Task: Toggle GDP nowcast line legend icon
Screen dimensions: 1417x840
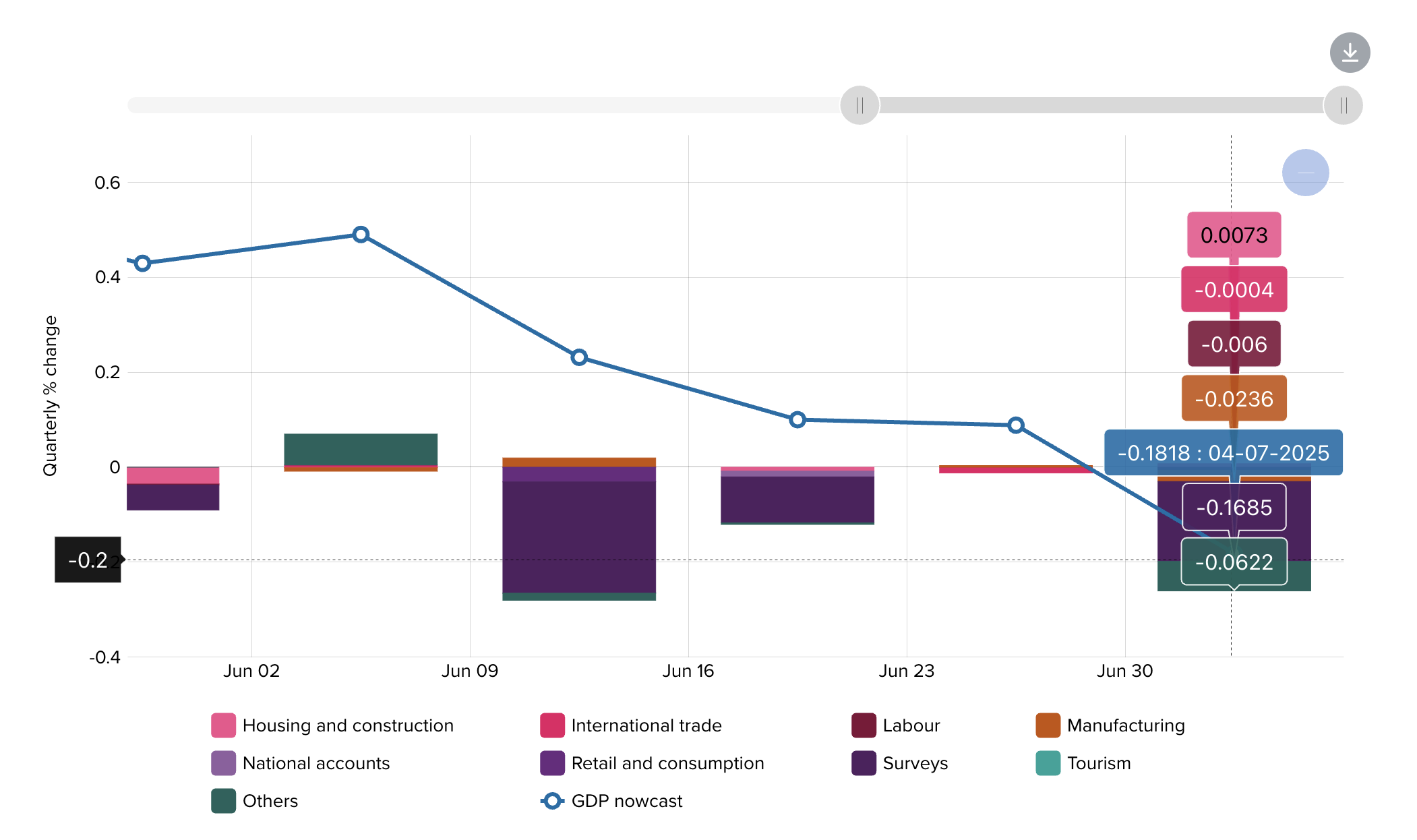Action: (x=552, y=801)
